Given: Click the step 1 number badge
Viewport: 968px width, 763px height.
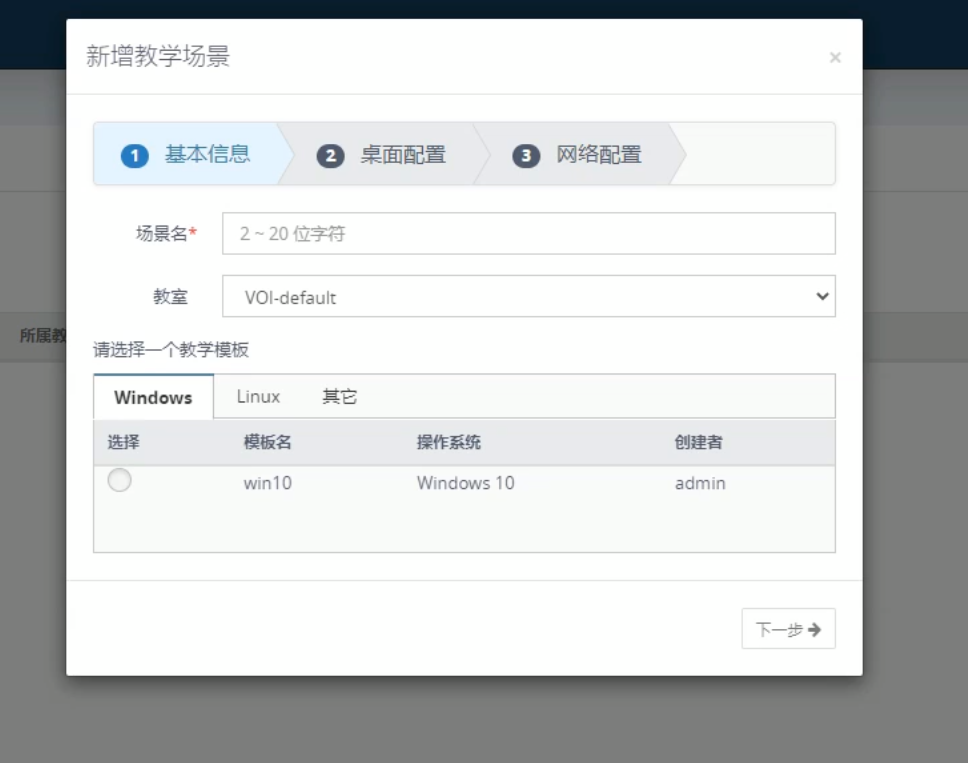Looking at the screenshot, I should [135, 156].
